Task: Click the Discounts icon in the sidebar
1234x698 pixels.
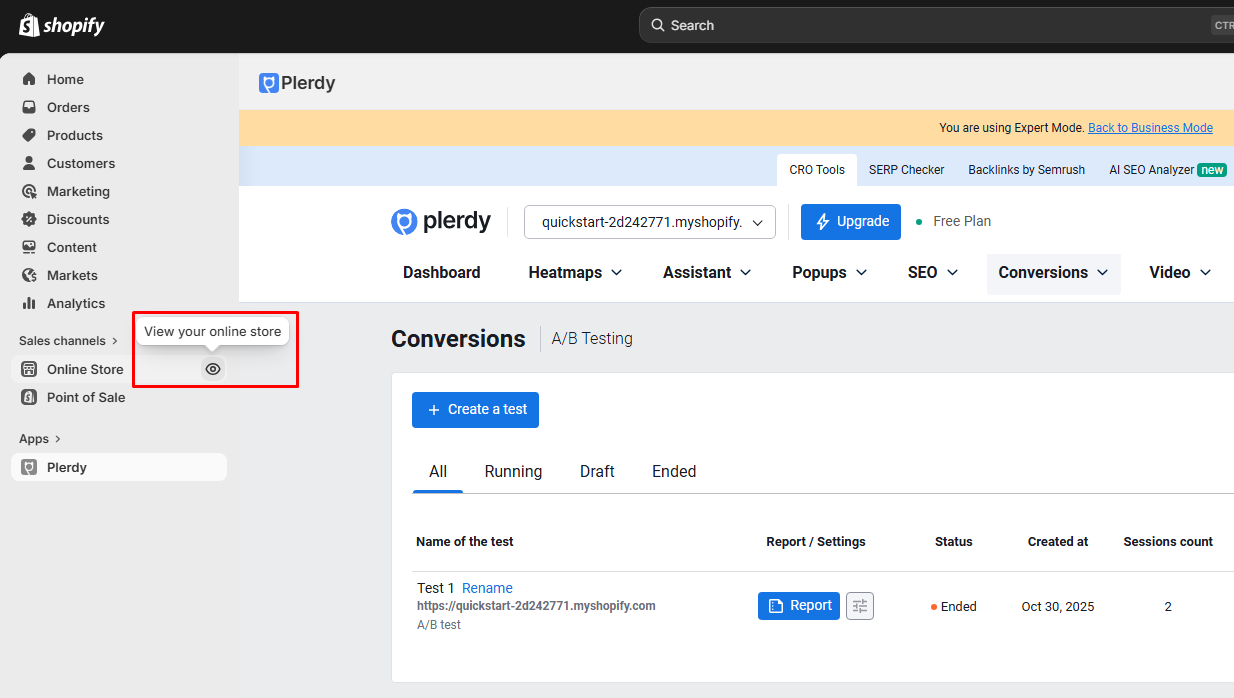Action: click(29, 219)
